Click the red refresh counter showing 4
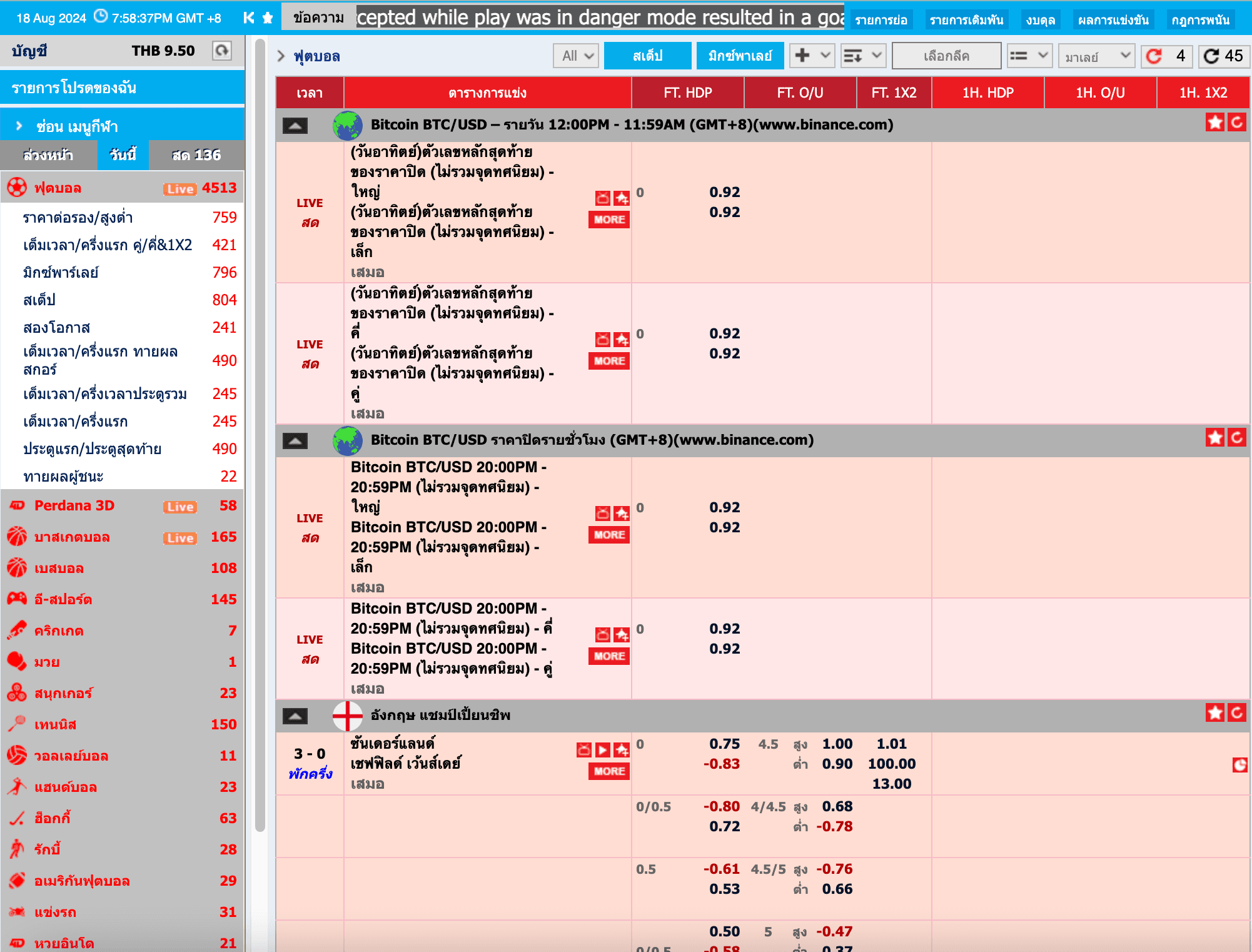1252x952 pixels. (x=1166, y=56)
